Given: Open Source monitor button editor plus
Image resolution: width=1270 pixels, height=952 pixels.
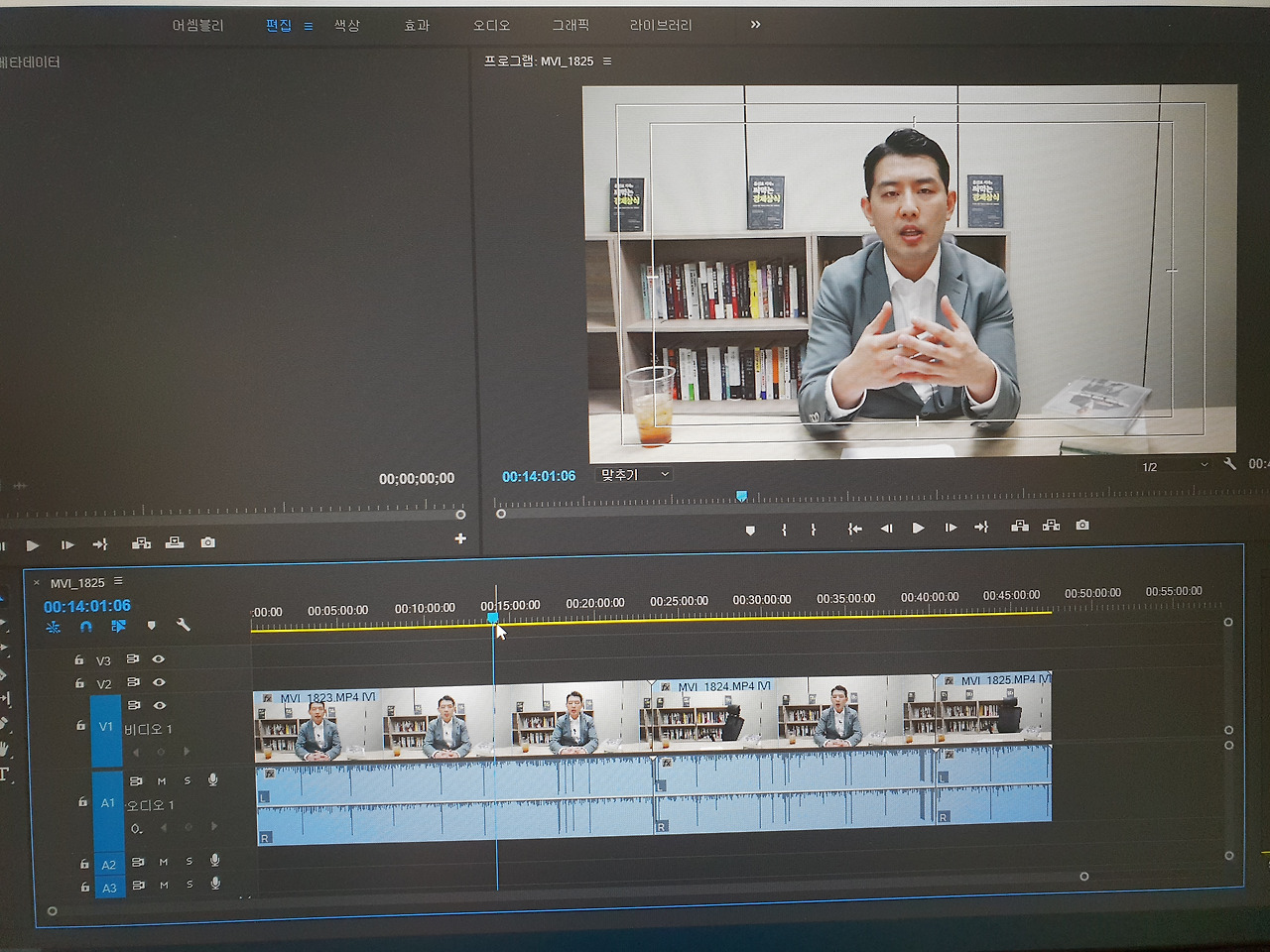Looking at the screenshot, I should (x=460, y=538).
